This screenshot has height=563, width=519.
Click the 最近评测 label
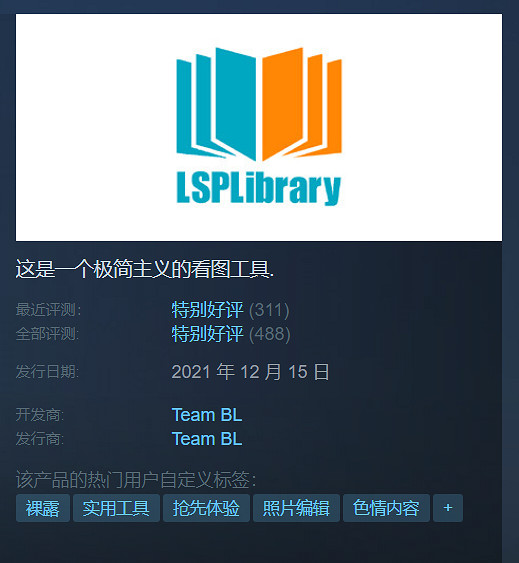coord(48,310)
